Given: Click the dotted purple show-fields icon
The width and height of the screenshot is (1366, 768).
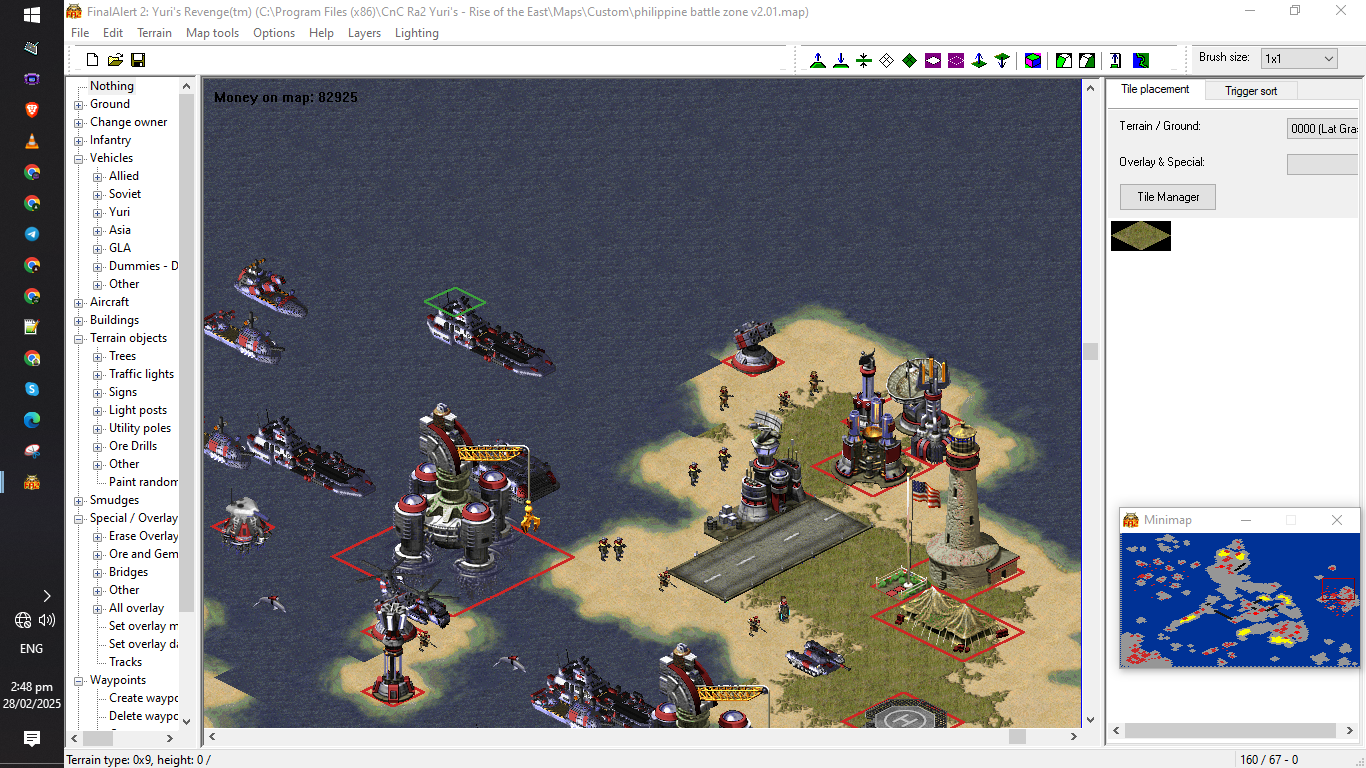Looking at the screenshot, I should (956, 60).
